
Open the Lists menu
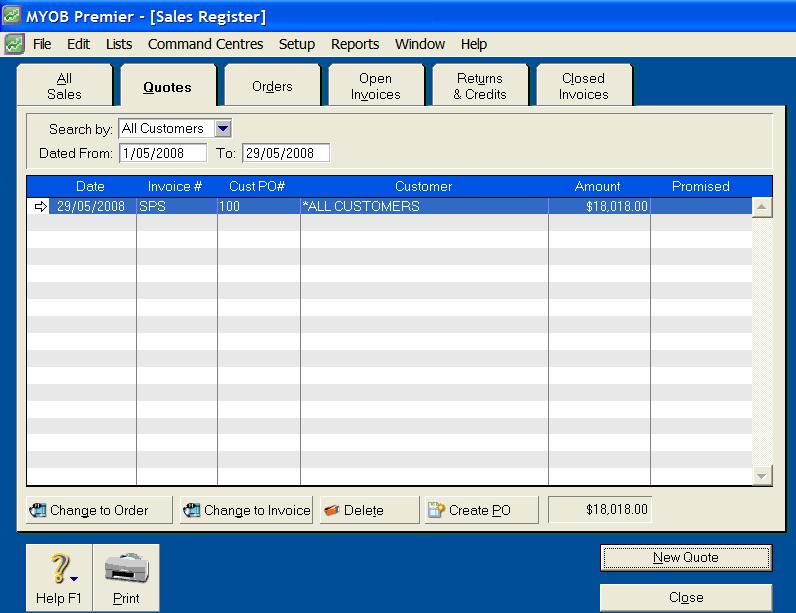pyautogui.click(x=119, y=44)
